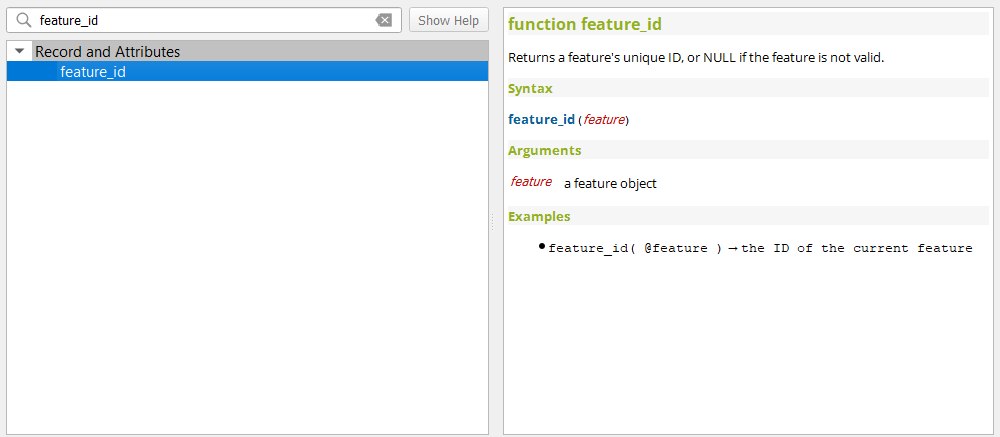This screenshot has width=1000, height=437.
Task: Click the blank area below the function list
Action: tap(247, 260)
